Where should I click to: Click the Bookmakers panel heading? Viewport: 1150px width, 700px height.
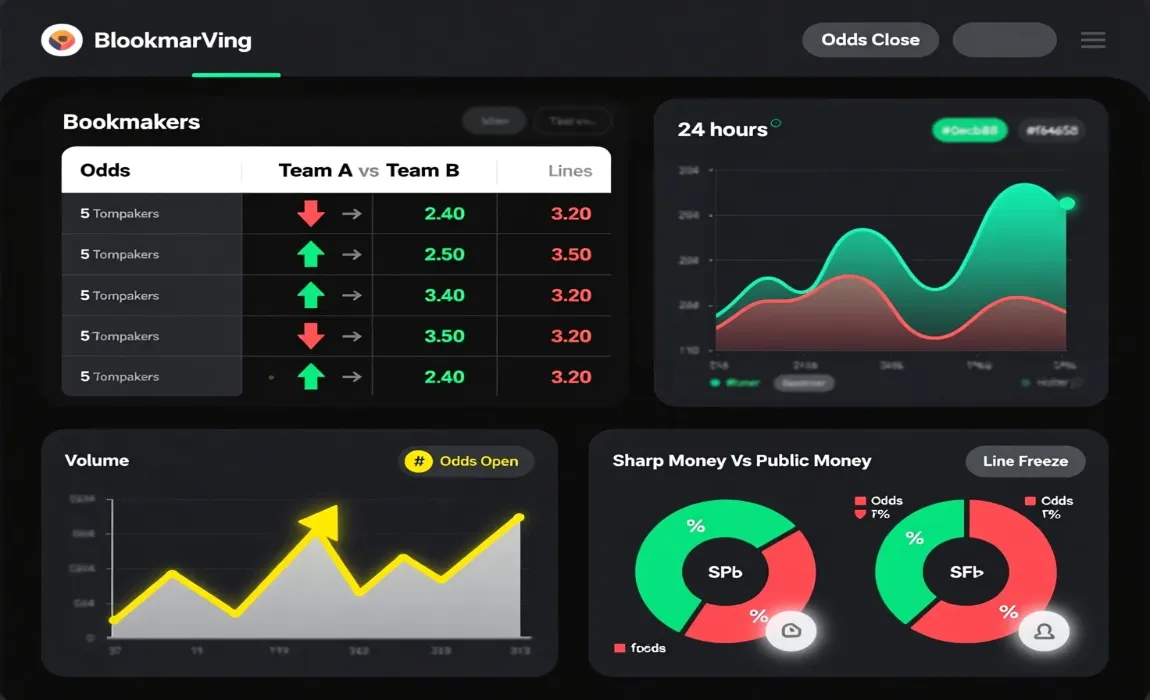[x=131, y=122]
